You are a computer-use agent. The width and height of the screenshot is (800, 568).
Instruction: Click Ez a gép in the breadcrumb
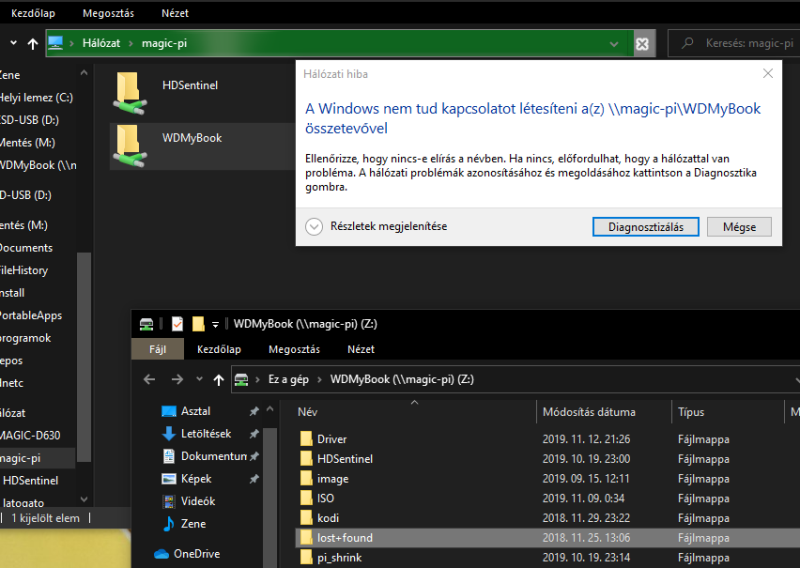(x=288, y=380)
